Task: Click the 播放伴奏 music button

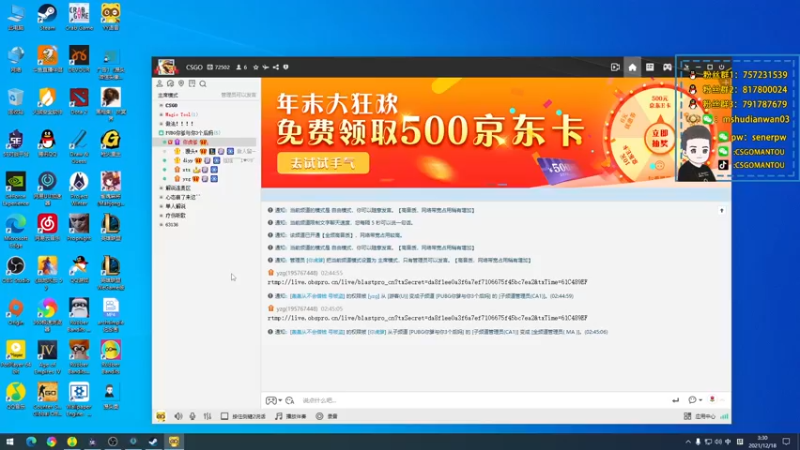Action: pos(290,416)
